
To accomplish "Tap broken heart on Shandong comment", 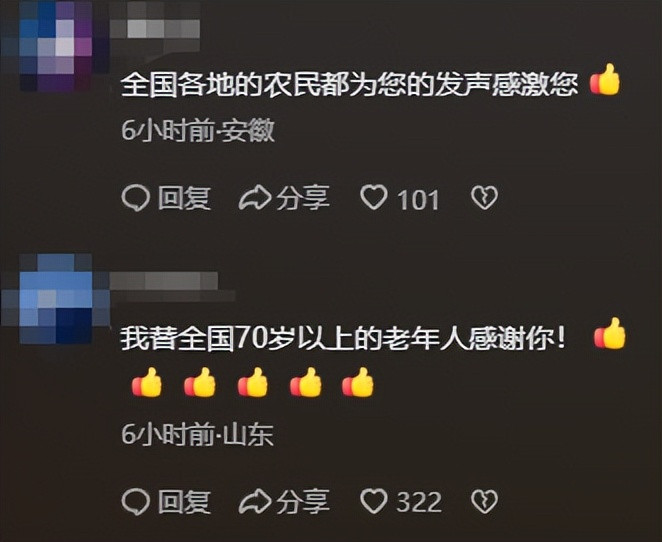I will point(484,501).
